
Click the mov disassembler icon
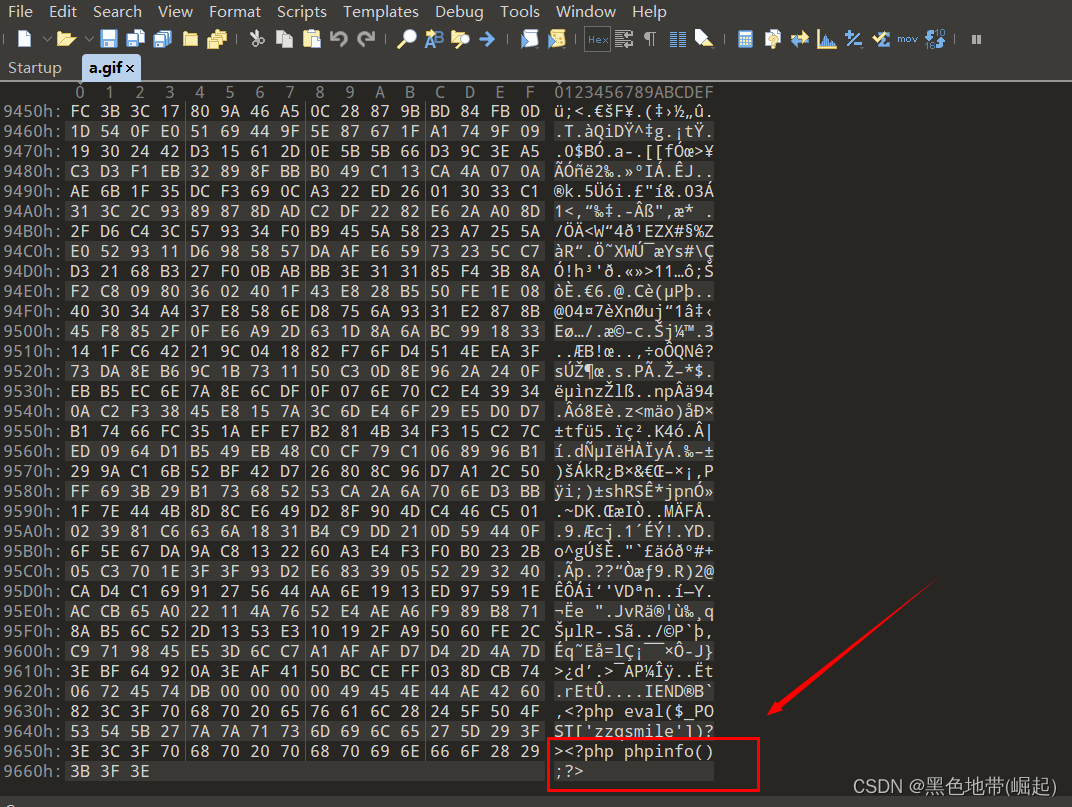tap(907, 39)
